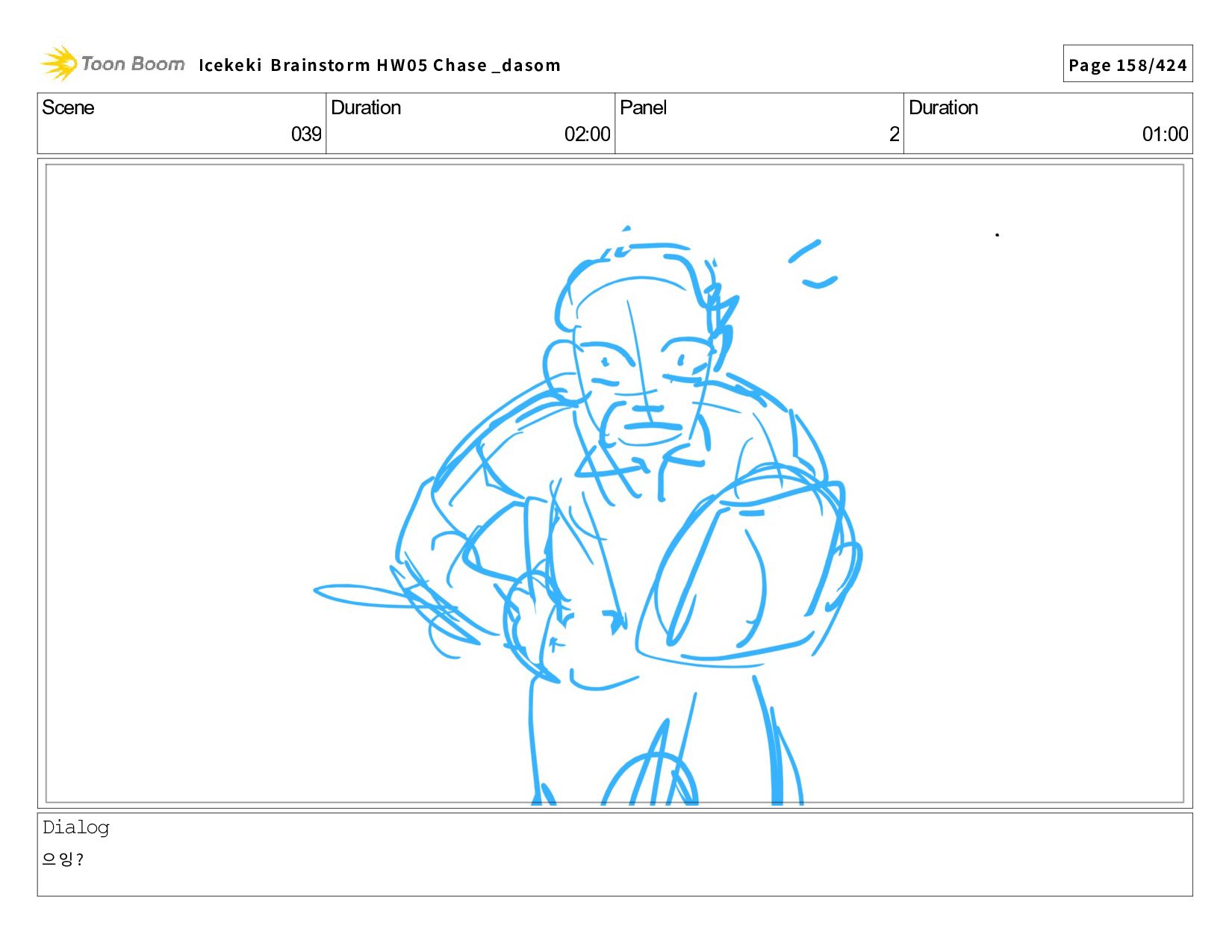Click the 'Duration' label beside Panel
This screenshot has height=952, width=1232.
(x=943, y=108)
